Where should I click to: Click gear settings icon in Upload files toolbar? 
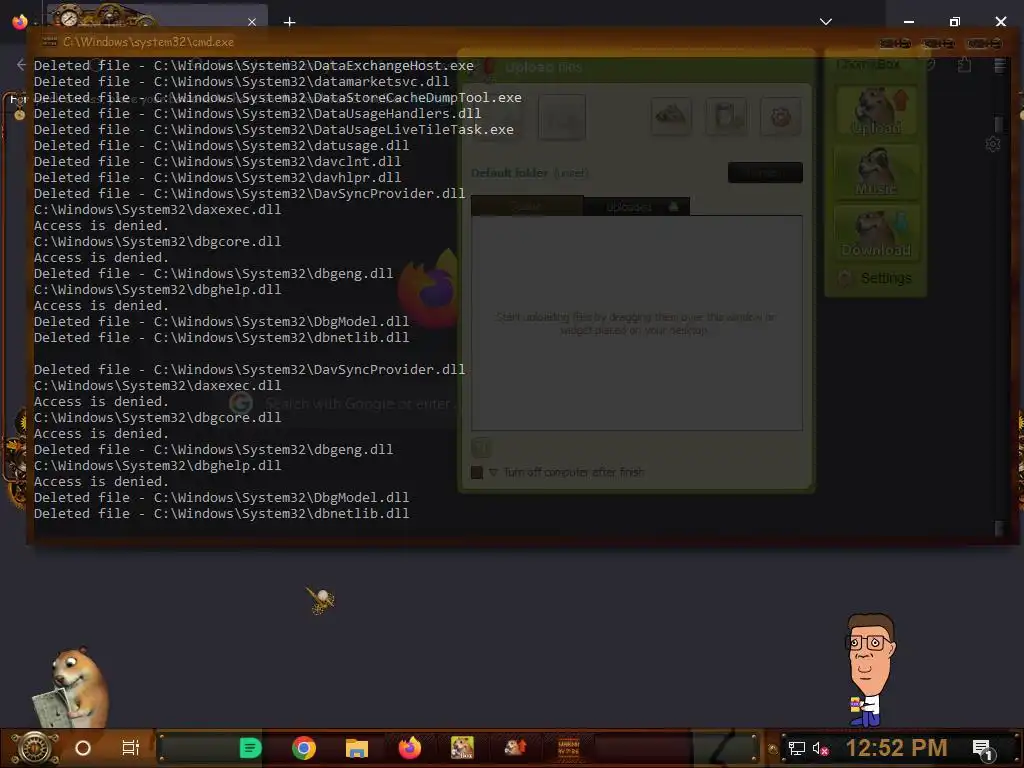(x=780, y=118)
